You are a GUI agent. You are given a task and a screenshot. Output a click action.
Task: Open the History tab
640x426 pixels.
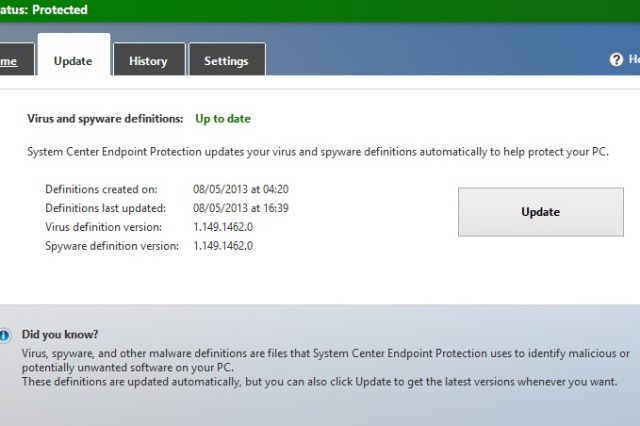coord(148,61)
